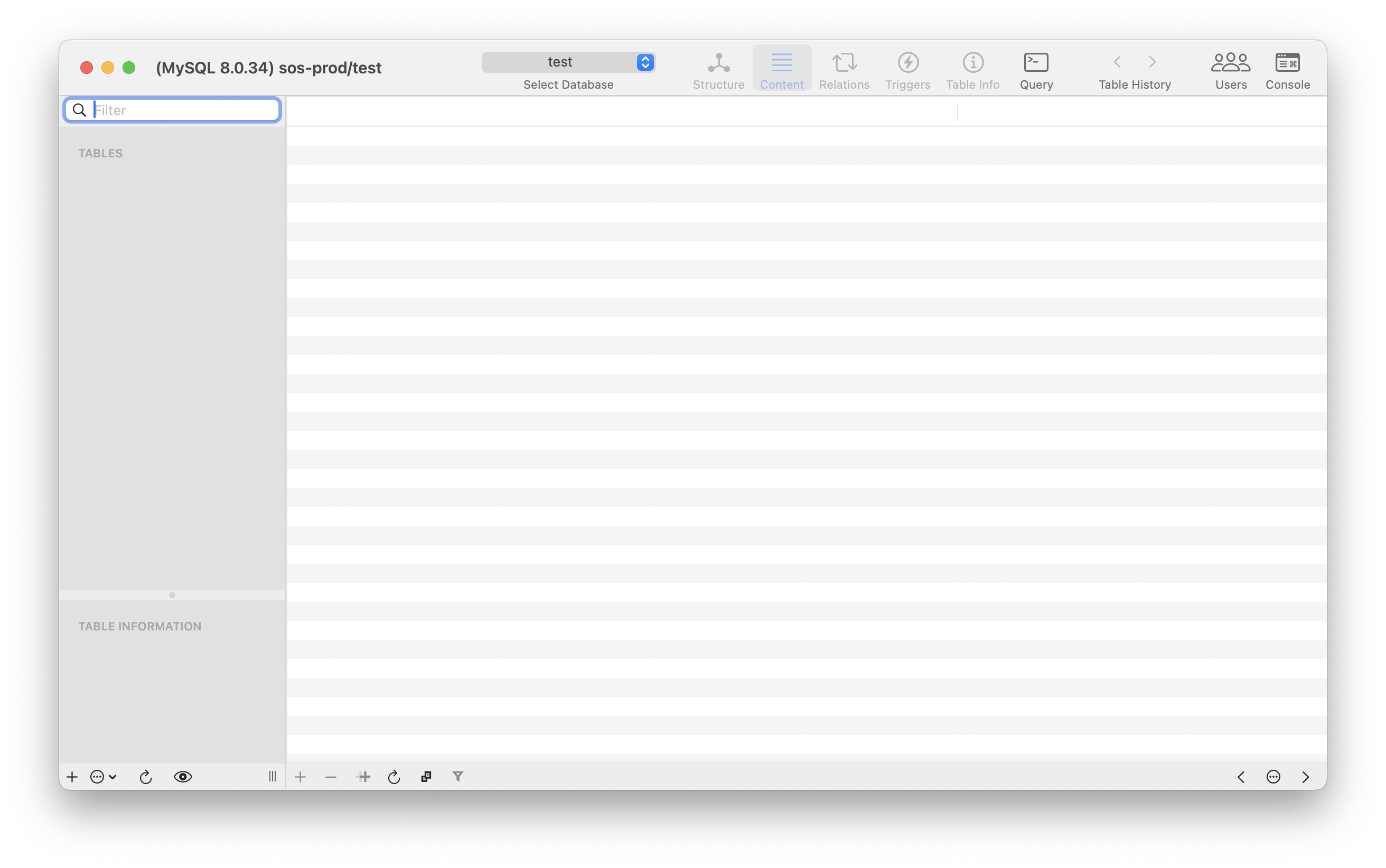Add a new table with plus button
Screen dimensions: 1386x868
coord(72,777)
